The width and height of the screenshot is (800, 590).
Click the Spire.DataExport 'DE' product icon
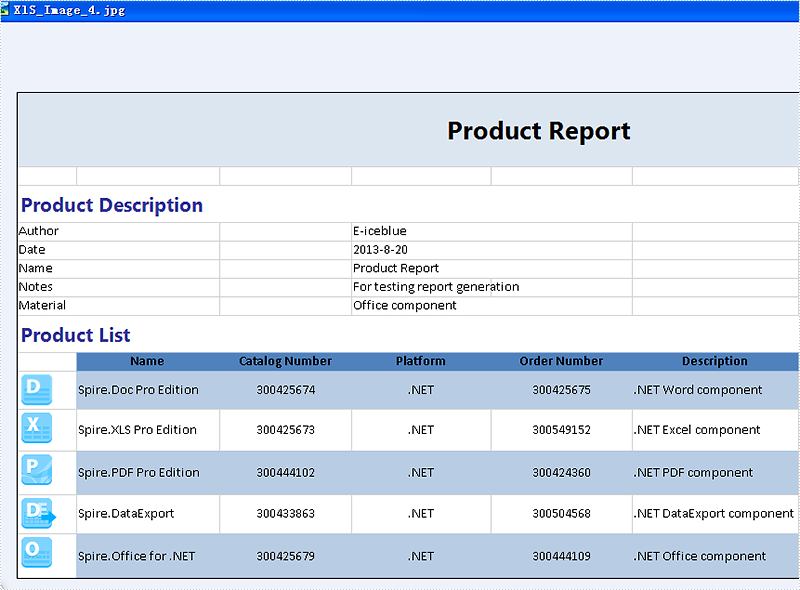pos(39,513)
